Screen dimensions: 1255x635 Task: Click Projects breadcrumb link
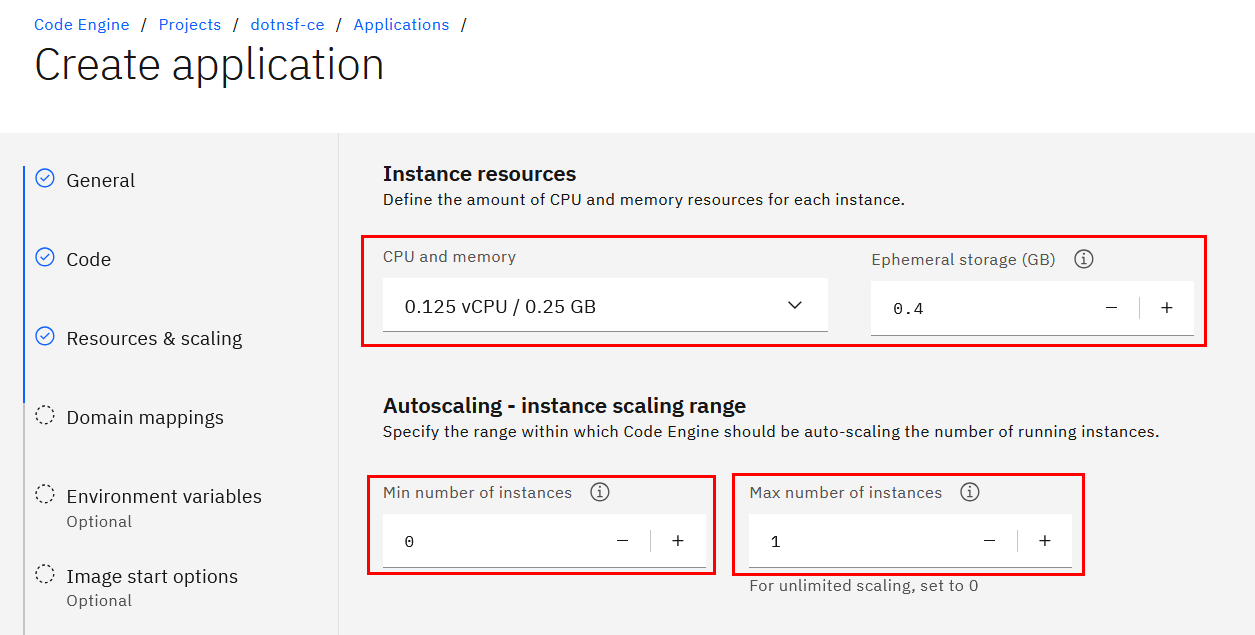(x=190, y=25)
